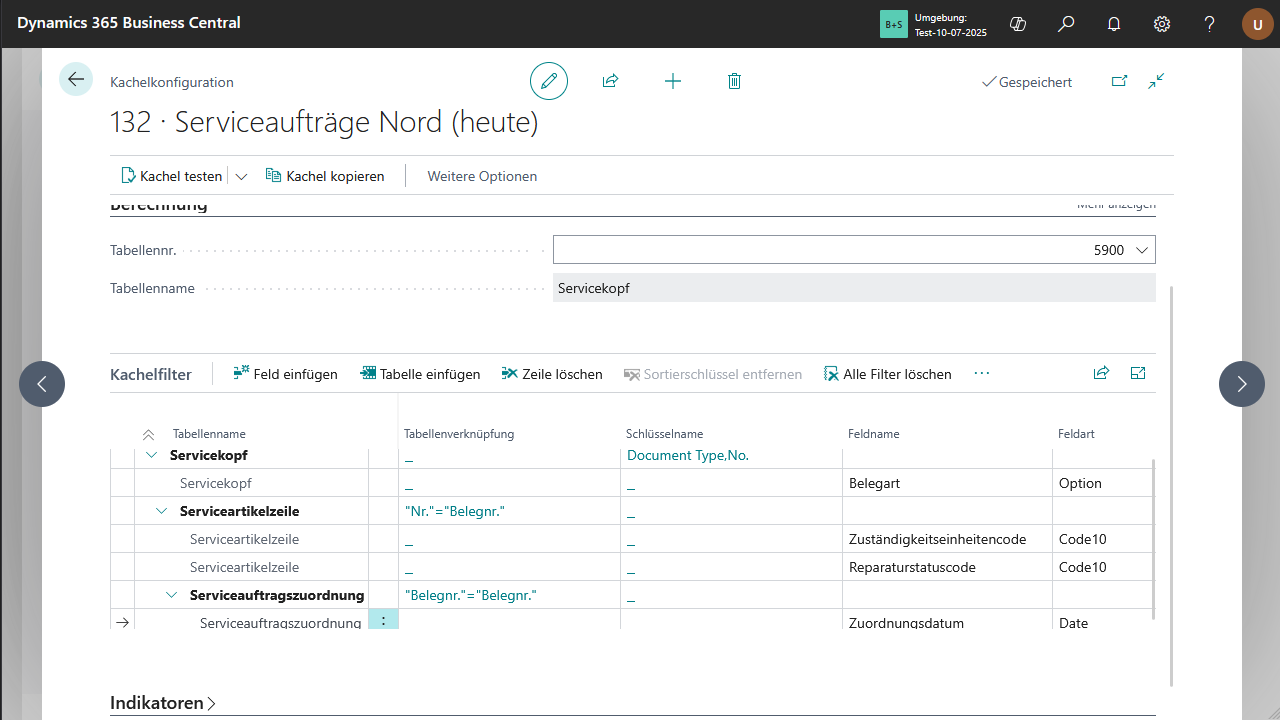Screen dimensions: 1280x720
Task: Open the Tabellennr. dropdown
Action: (1143, 250)
